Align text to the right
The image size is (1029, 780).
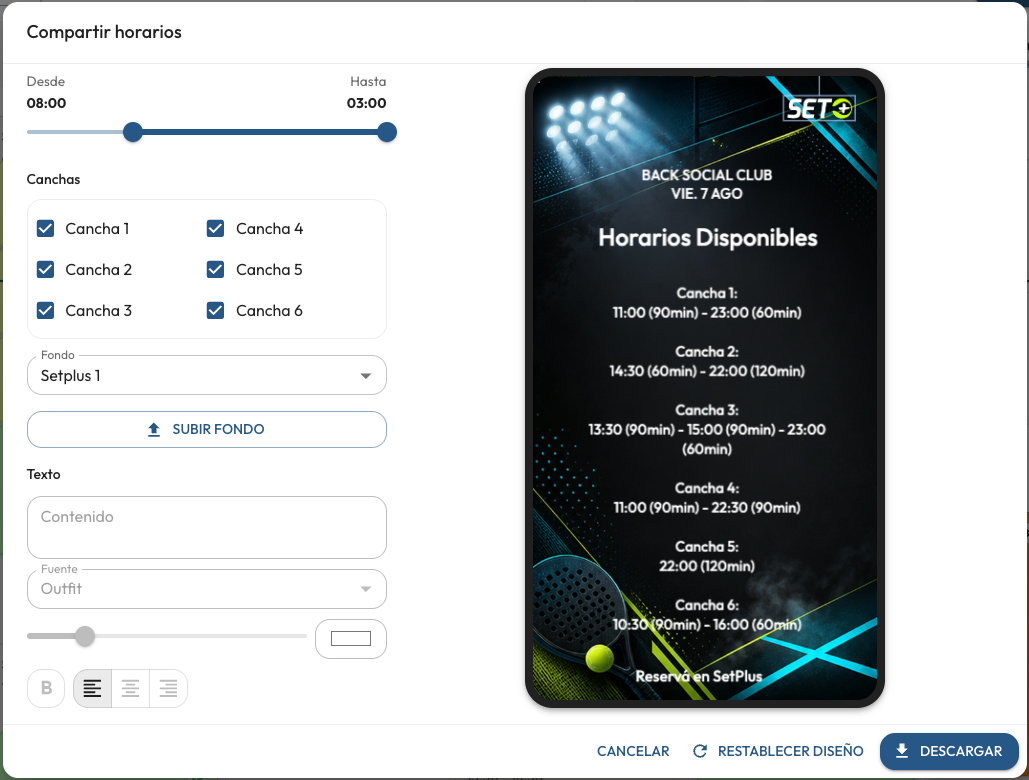coord(169,688)
